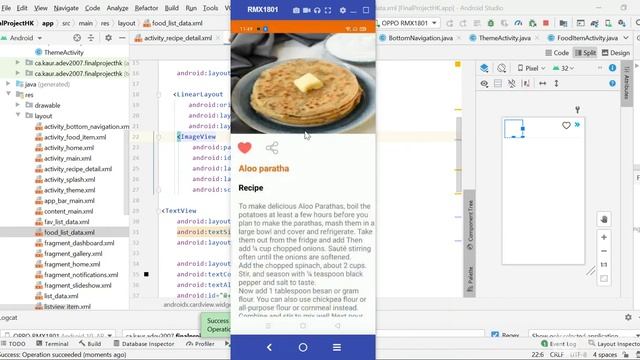Click the black color swatch in editor gutter

coord(146,274)
